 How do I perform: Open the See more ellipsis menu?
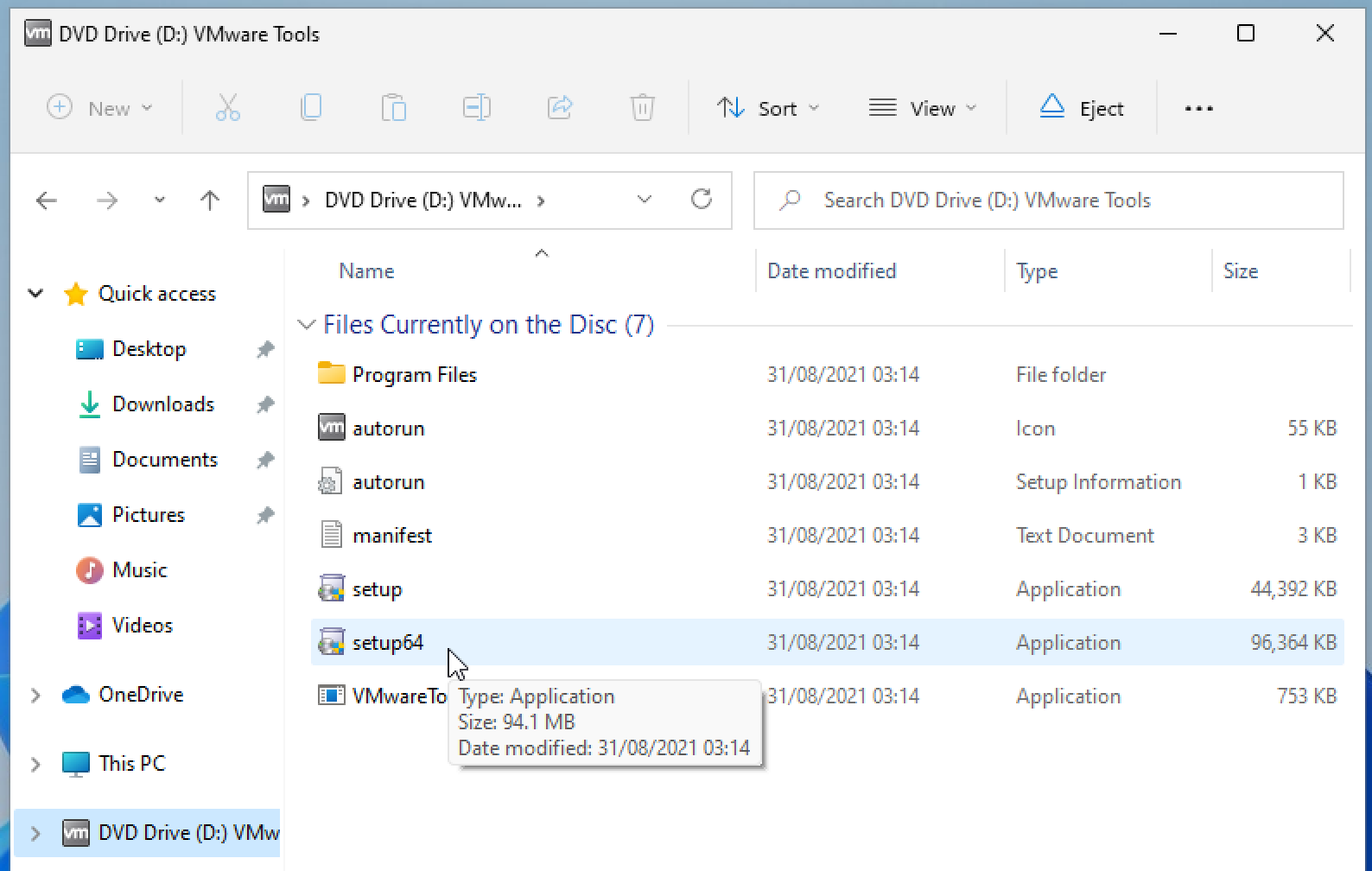[x=1198, y=108]
